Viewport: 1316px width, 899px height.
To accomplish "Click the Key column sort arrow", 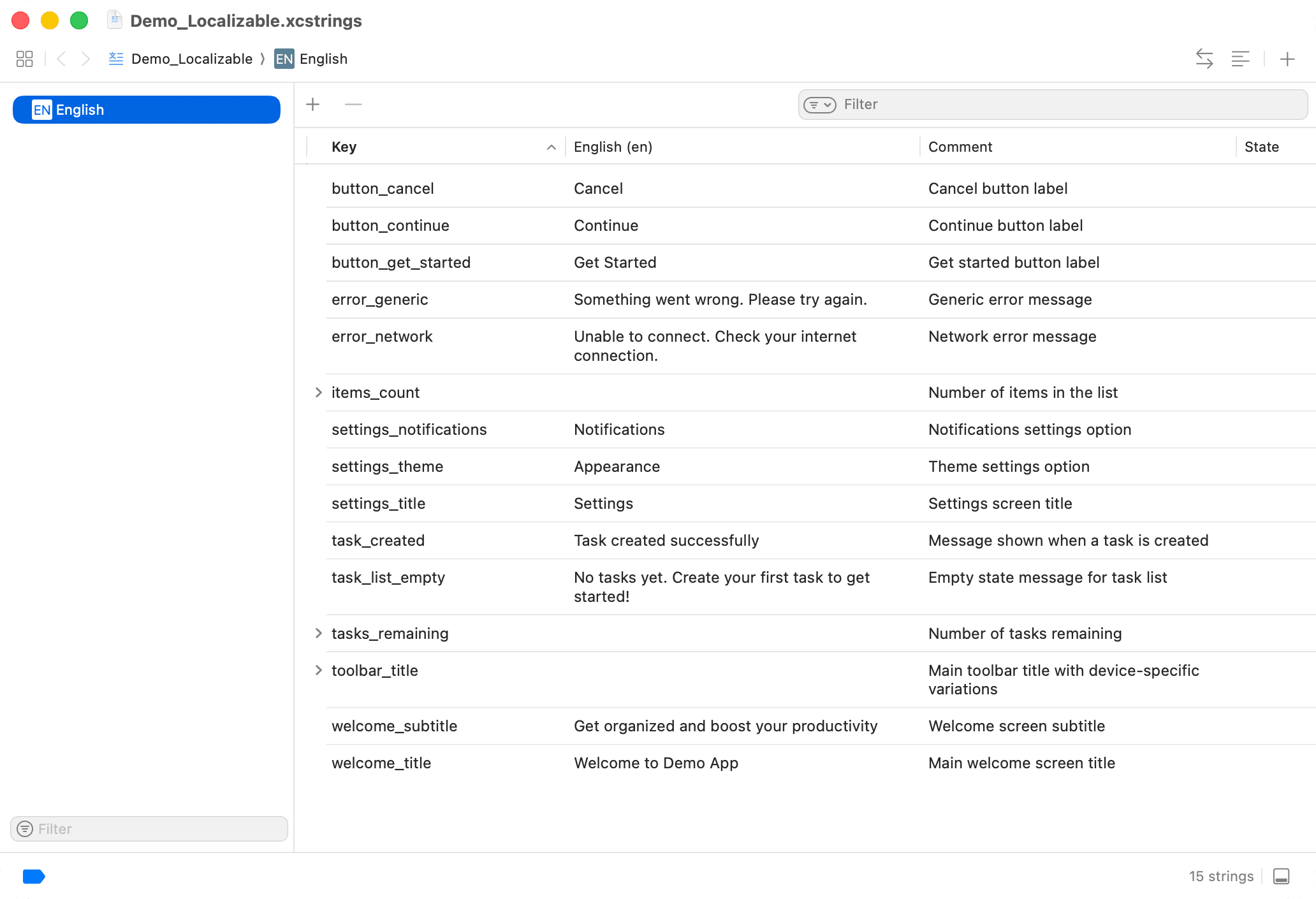I will (551, 147).
